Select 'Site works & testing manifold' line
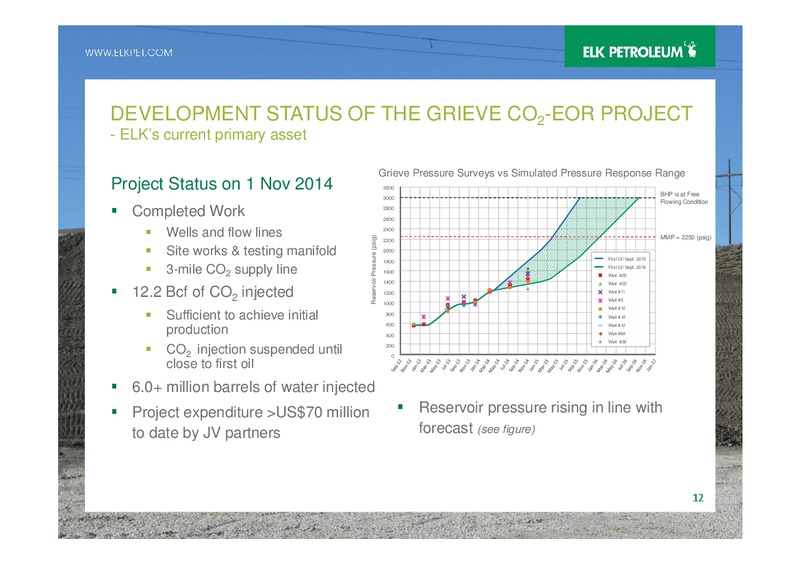Screen dimensions: 800x565 (251, 251)
